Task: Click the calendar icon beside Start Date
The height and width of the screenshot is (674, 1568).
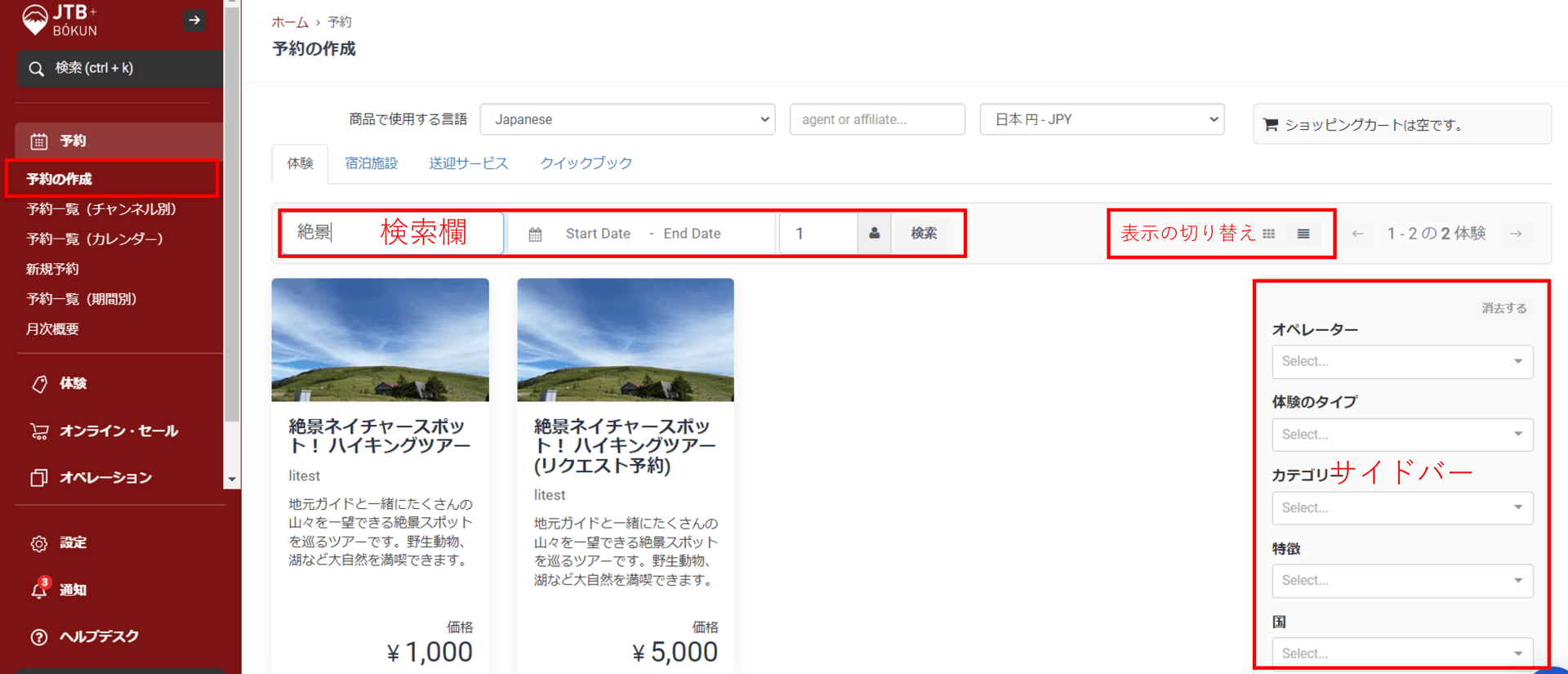Action: (535, 234)
